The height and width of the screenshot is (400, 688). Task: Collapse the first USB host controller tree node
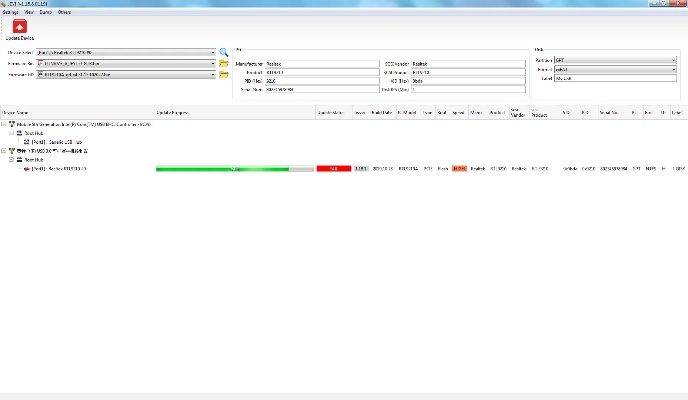[x=4, y=124]
